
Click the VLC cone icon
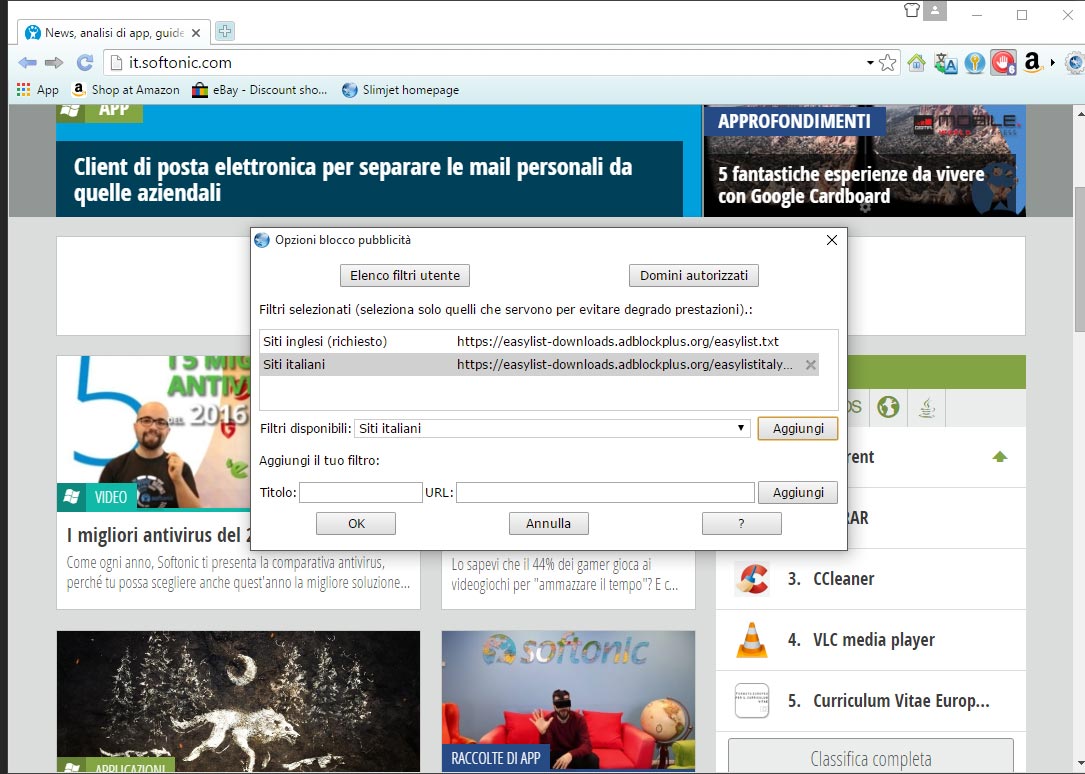coord(751,640)
